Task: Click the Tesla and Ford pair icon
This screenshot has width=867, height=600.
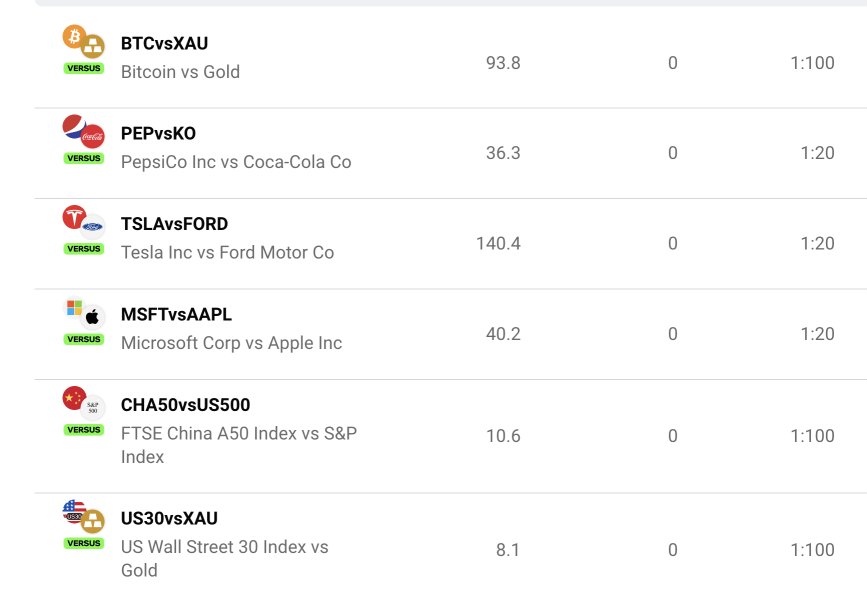Action: pyautogui.click(x=83, y=222)
